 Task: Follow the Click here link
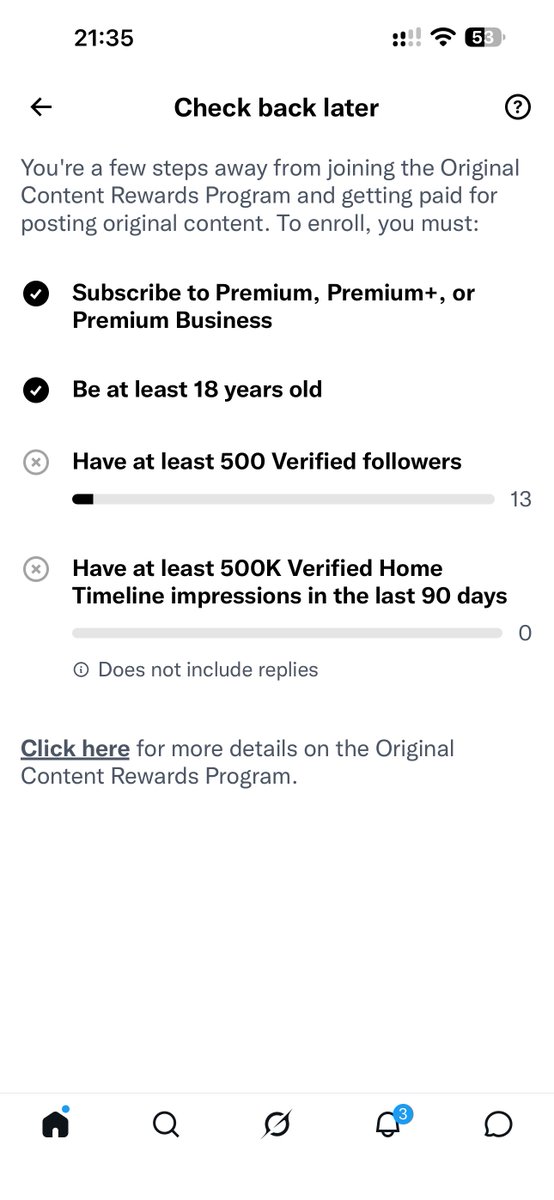tap(75, 748)
